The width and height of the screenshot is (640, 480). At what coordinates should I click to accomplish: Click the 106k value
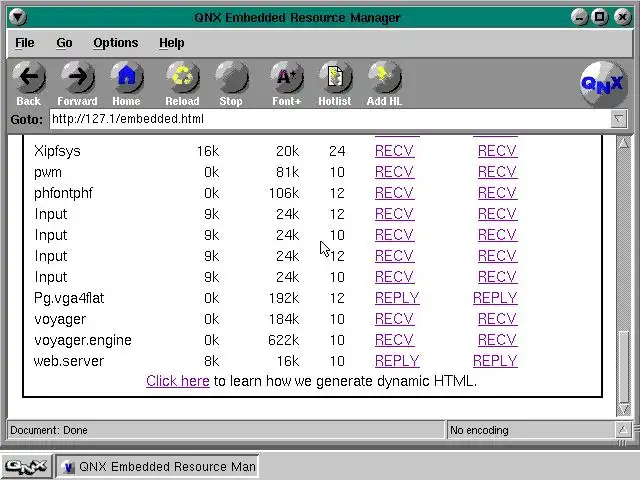283,193
